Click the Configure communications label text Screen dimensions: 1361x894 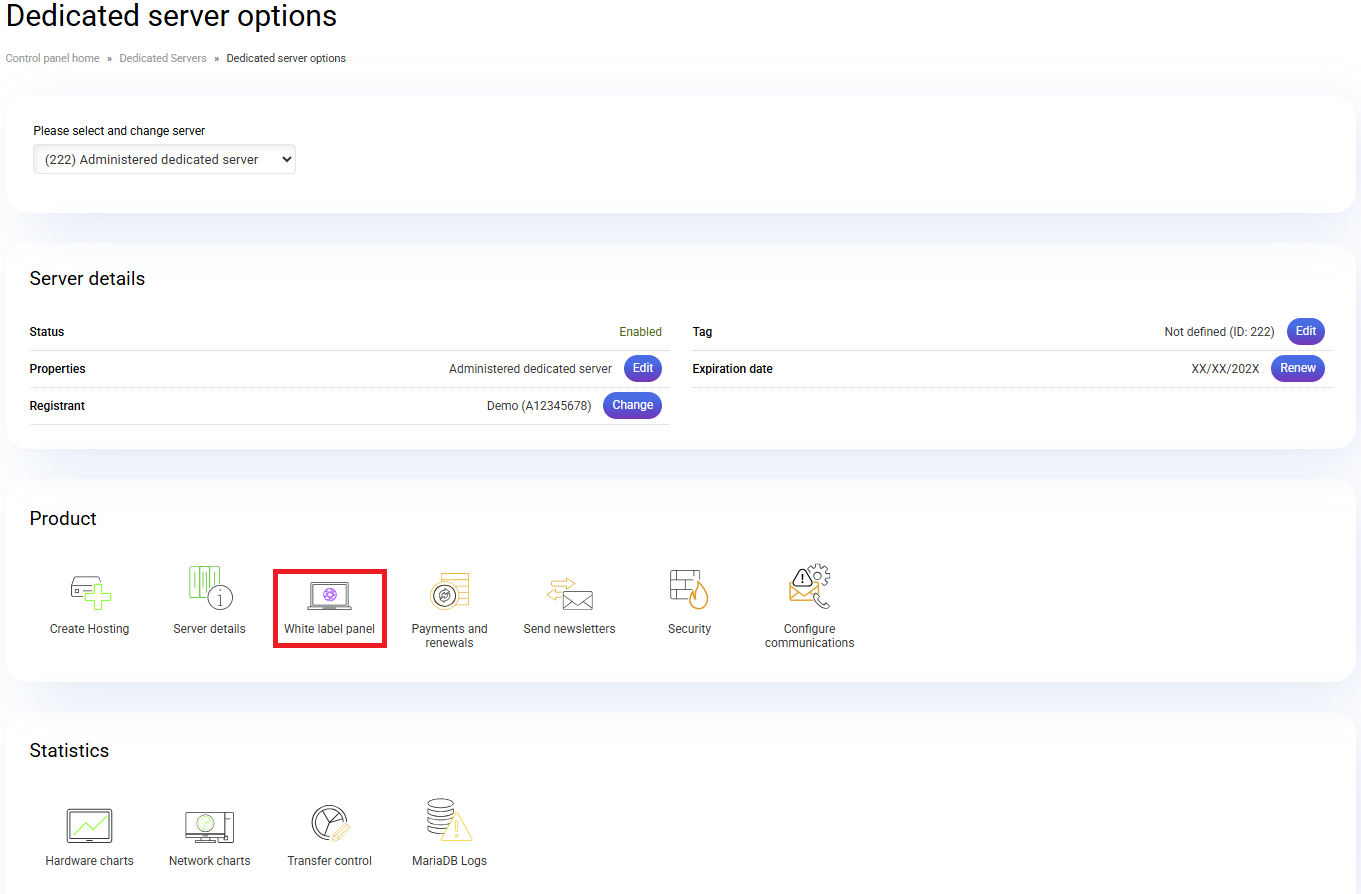[809, 636]
